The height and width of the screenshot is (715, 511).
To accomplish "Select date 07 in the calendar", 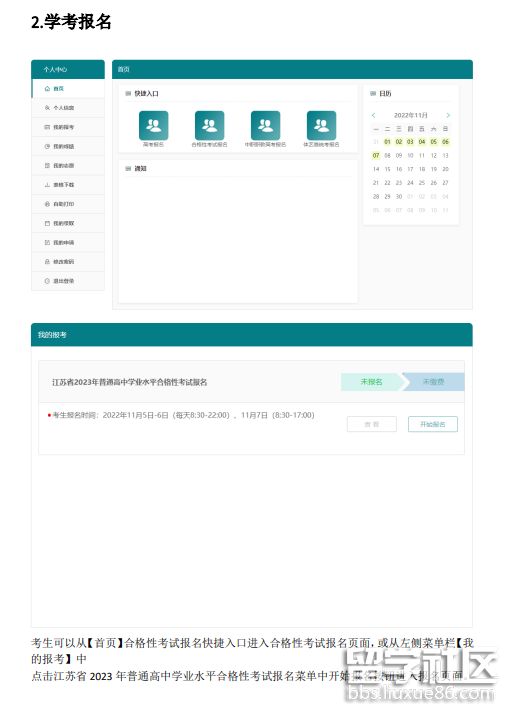I will pyautogui.click(x=376, y=155).
